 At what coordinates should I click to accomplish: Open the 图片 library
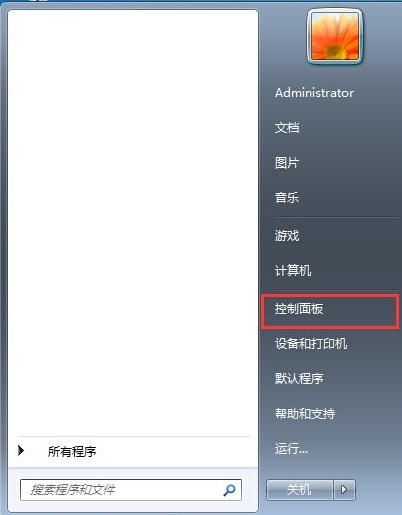click(287, 163)
